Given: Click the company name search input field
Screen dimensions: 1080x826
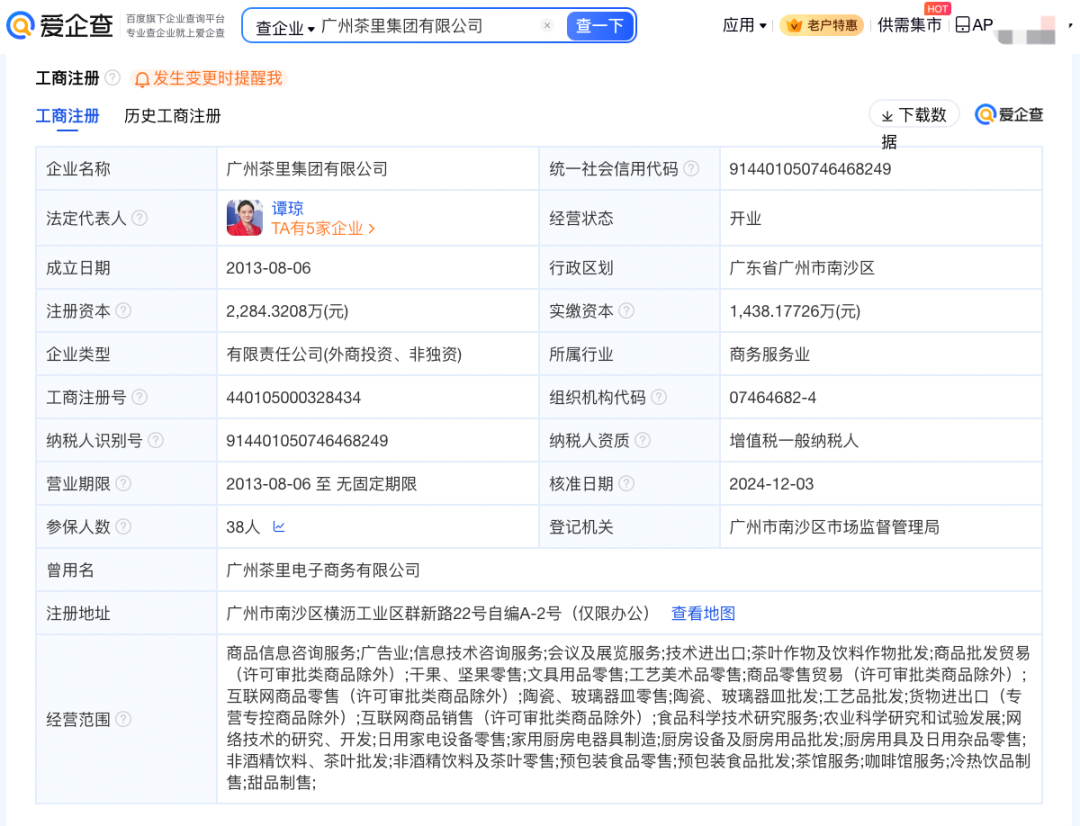Looking at the screenshot, I should [x=430, y=26].
